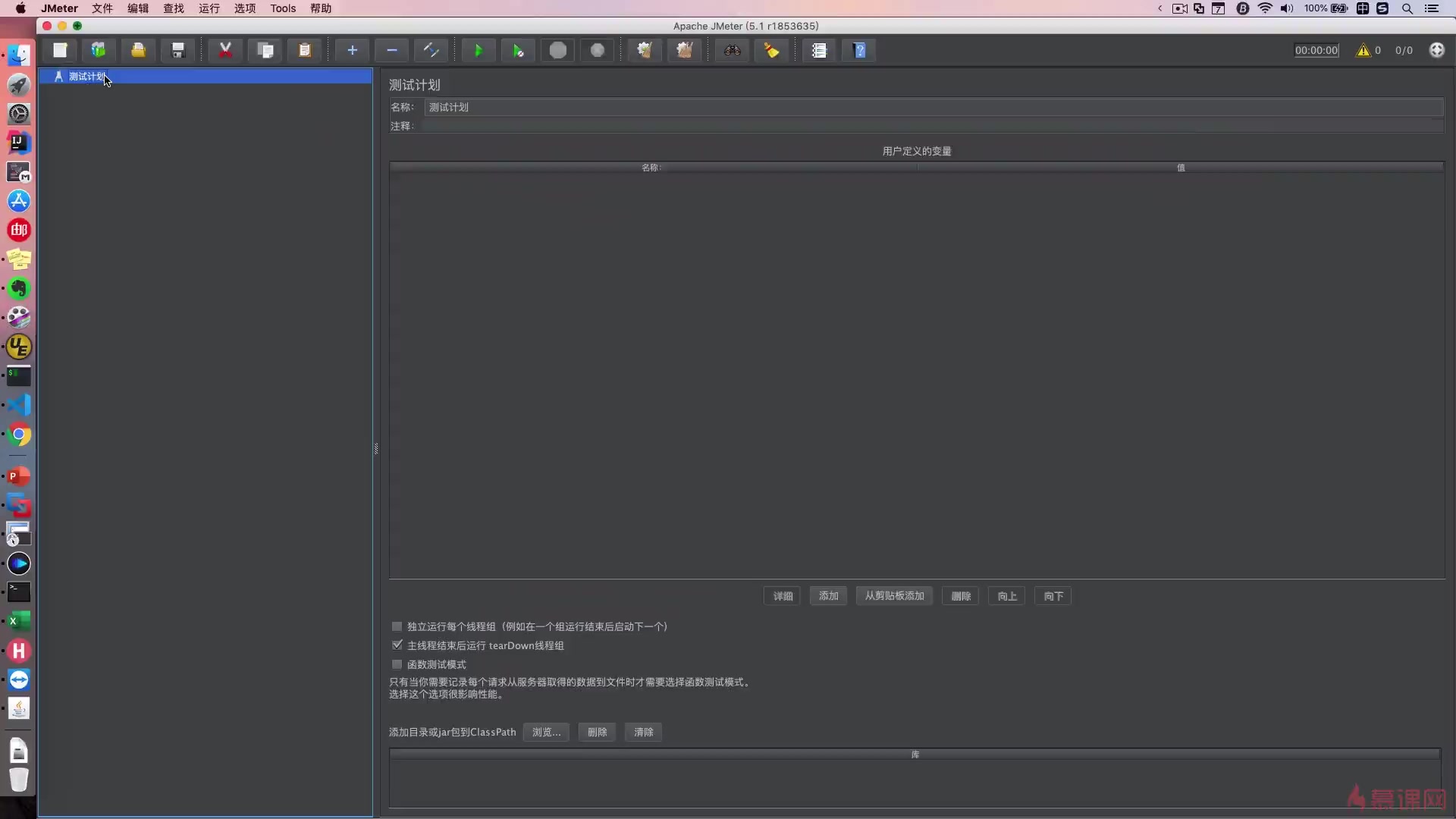Image resolution: width=1456 pixels, height=819 pixels.
Task: Click the Shutdown test icon
Action: point(598,50)
